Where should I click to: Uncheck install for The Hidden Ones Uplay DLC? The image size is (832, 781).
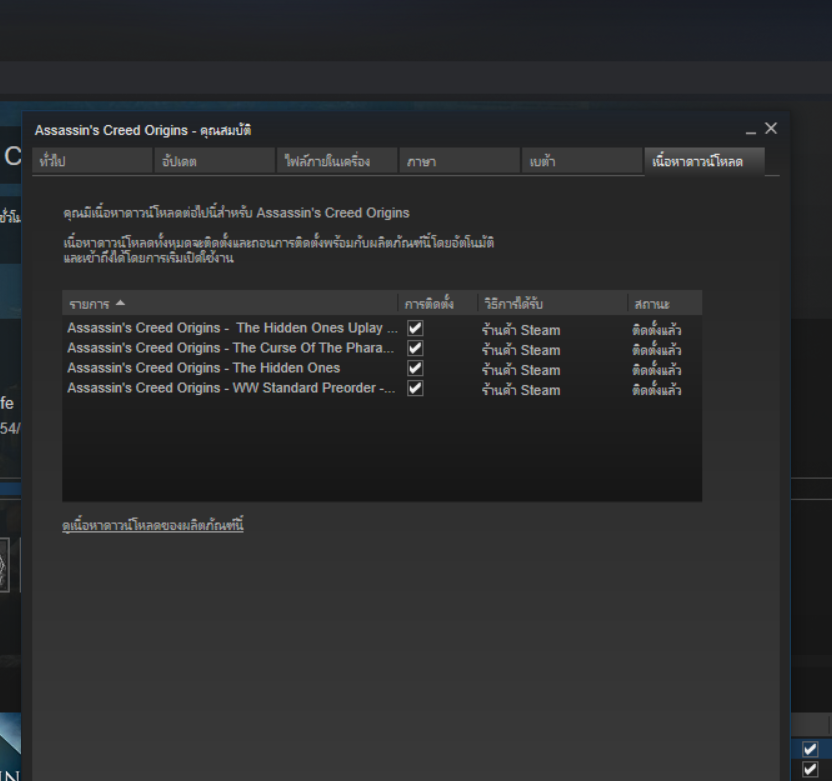point(415,328)
